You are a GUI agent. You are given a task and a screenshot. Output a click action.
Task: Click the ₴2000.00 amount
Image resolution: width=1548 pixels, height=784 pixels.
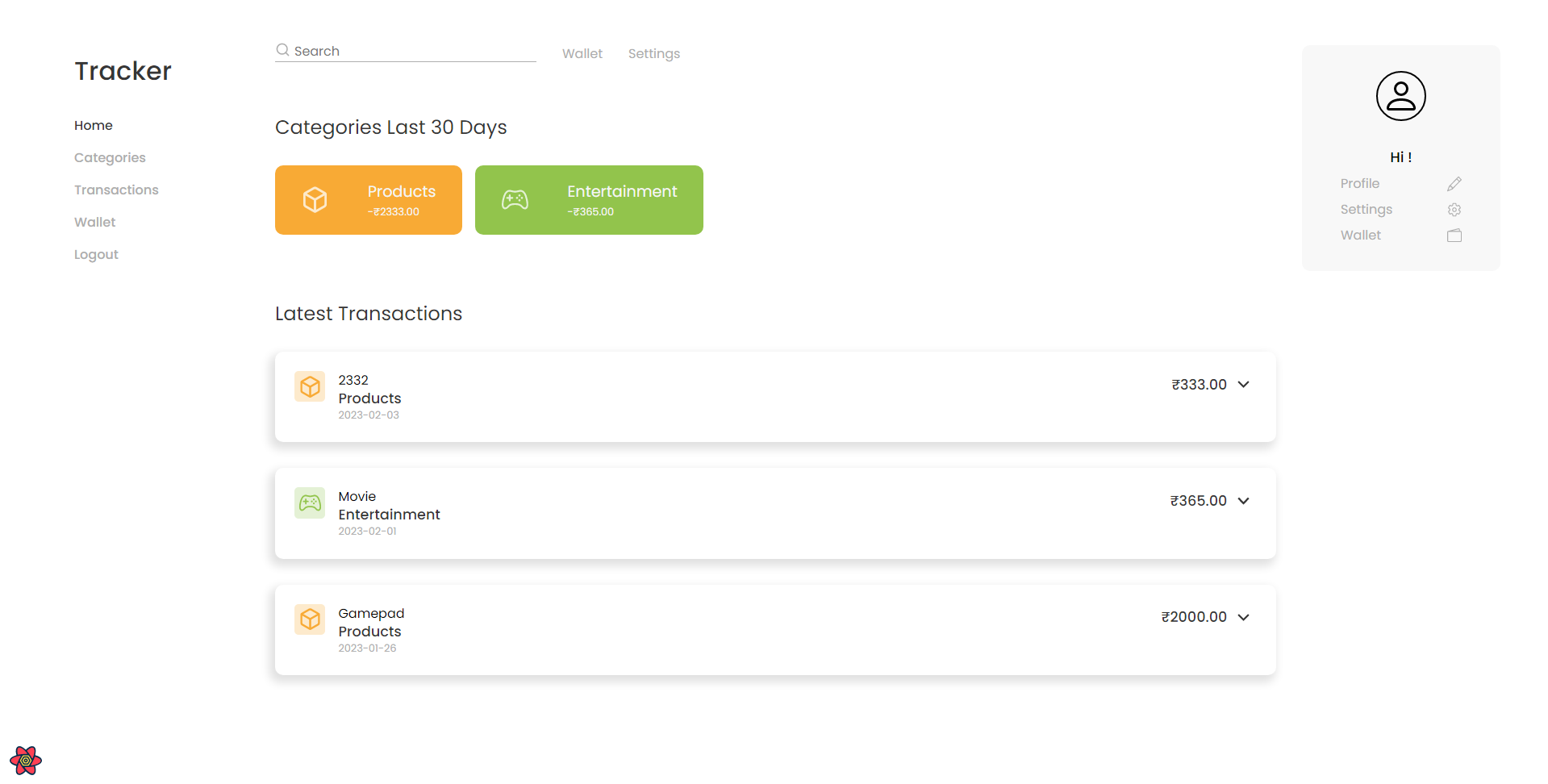click(x=1194, y=617)
